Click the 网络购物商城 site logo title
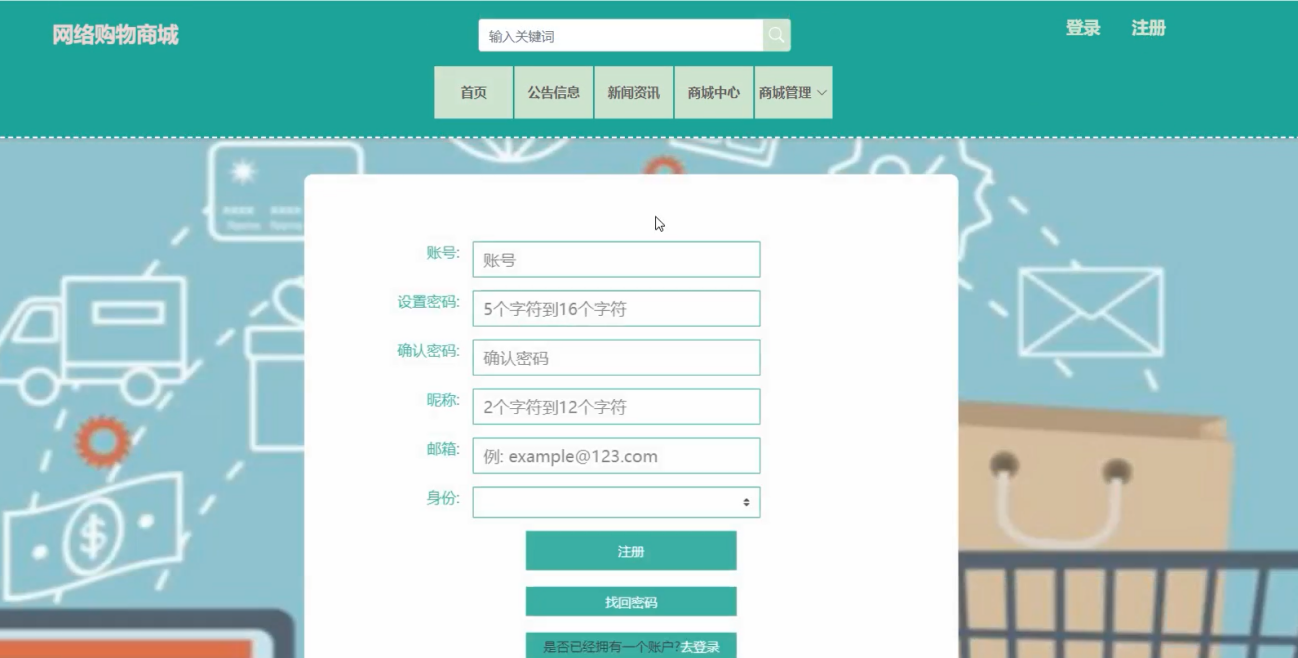This screenshot has height=658, width=1298. 116,35
